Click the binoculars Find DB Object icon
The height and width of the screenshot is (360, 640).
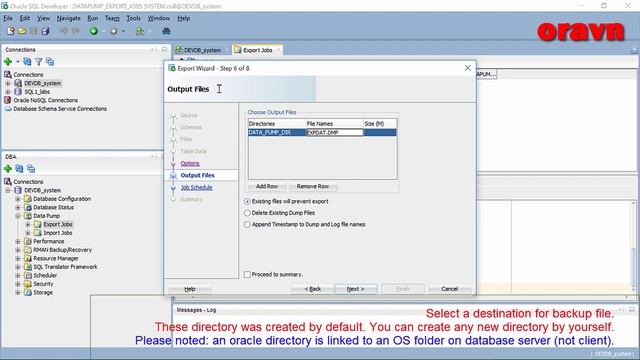click(x=166, y=31)
